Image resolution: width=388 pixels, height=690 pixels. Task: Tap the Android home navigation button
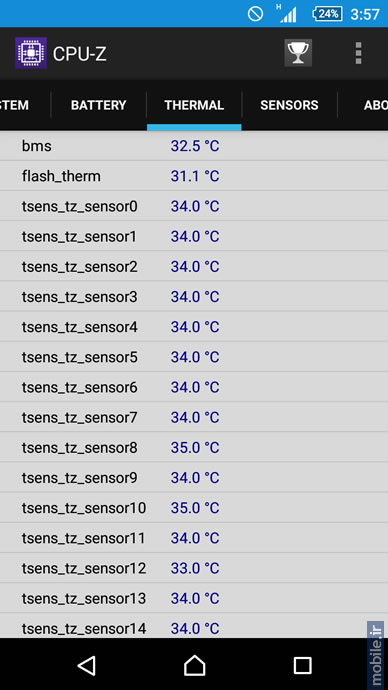click(194, 664)
